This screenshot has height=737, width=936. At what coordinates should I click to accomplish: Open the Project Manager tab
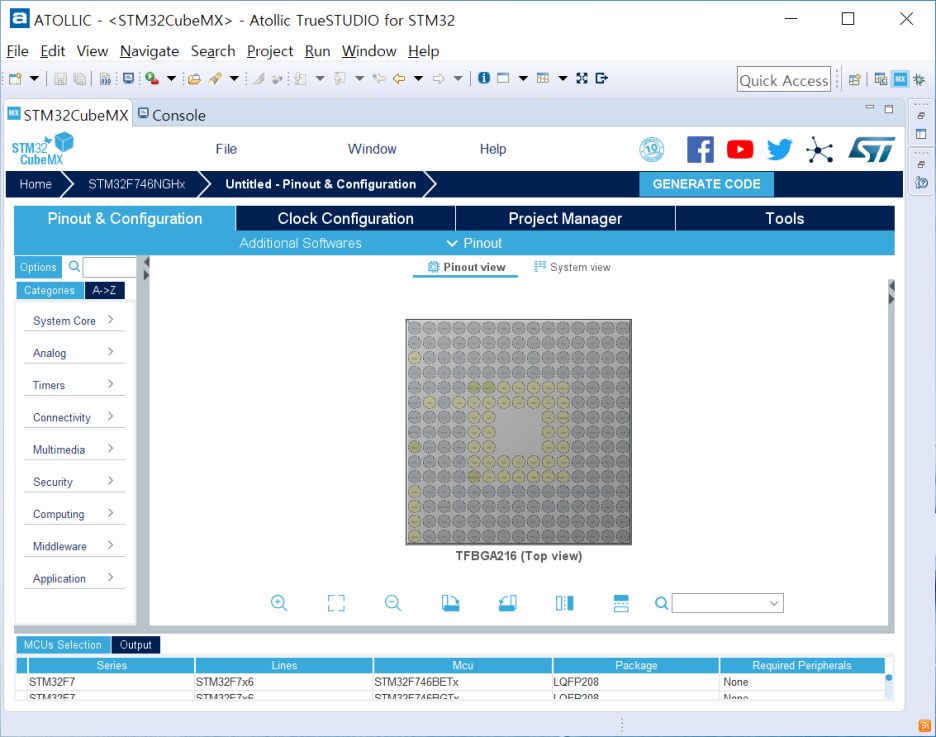coord(565,218)
